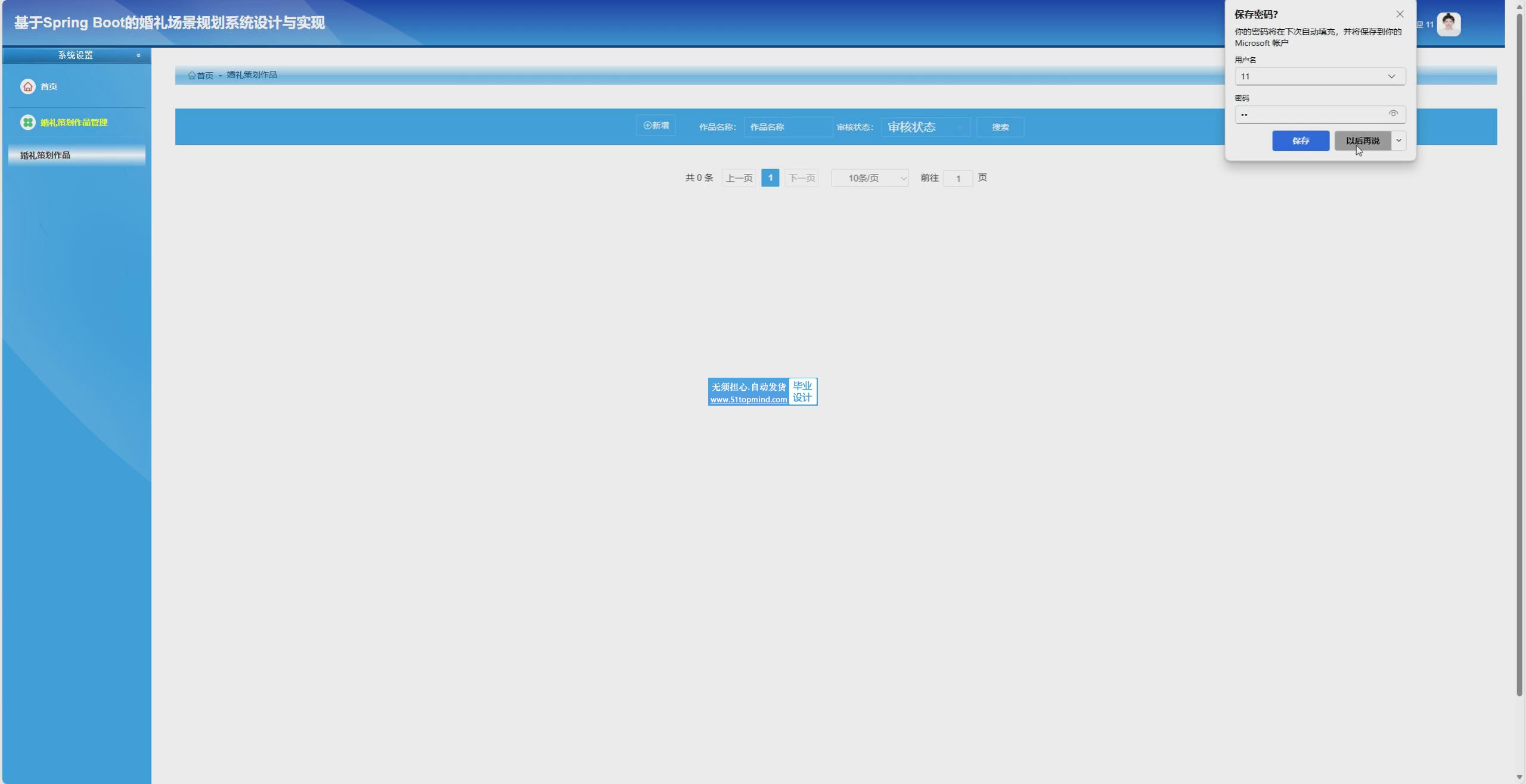The height and width of the screenshot is (784, 1526).
Task: Click the user avatar in header
Action: click(1449, 24)
